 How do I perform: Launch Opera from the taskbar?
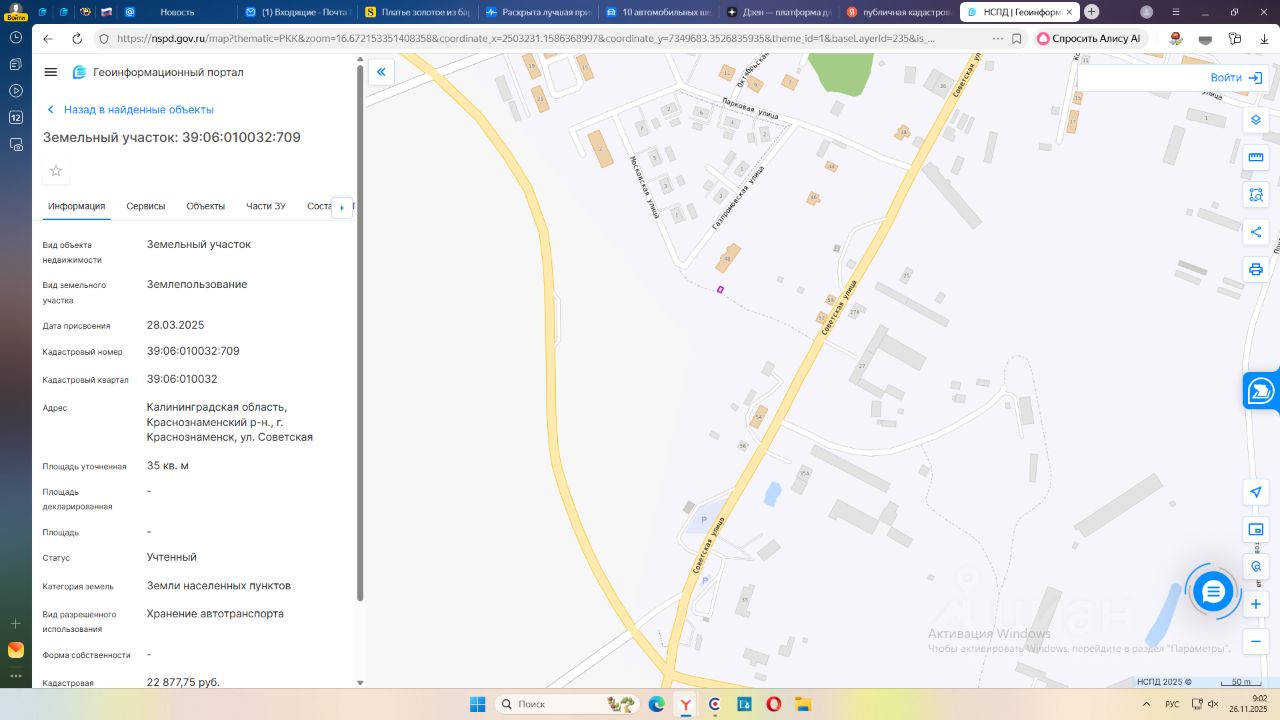773,704
